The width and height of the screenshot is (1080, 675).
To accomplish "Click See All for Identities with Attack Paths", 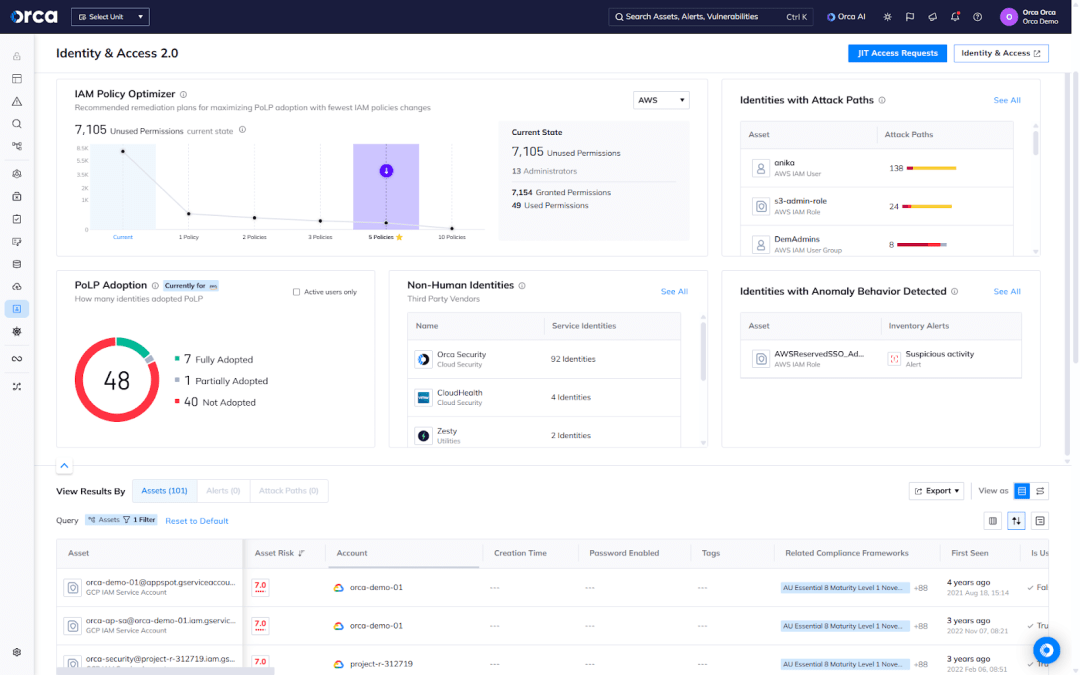I will [1007, 101].
